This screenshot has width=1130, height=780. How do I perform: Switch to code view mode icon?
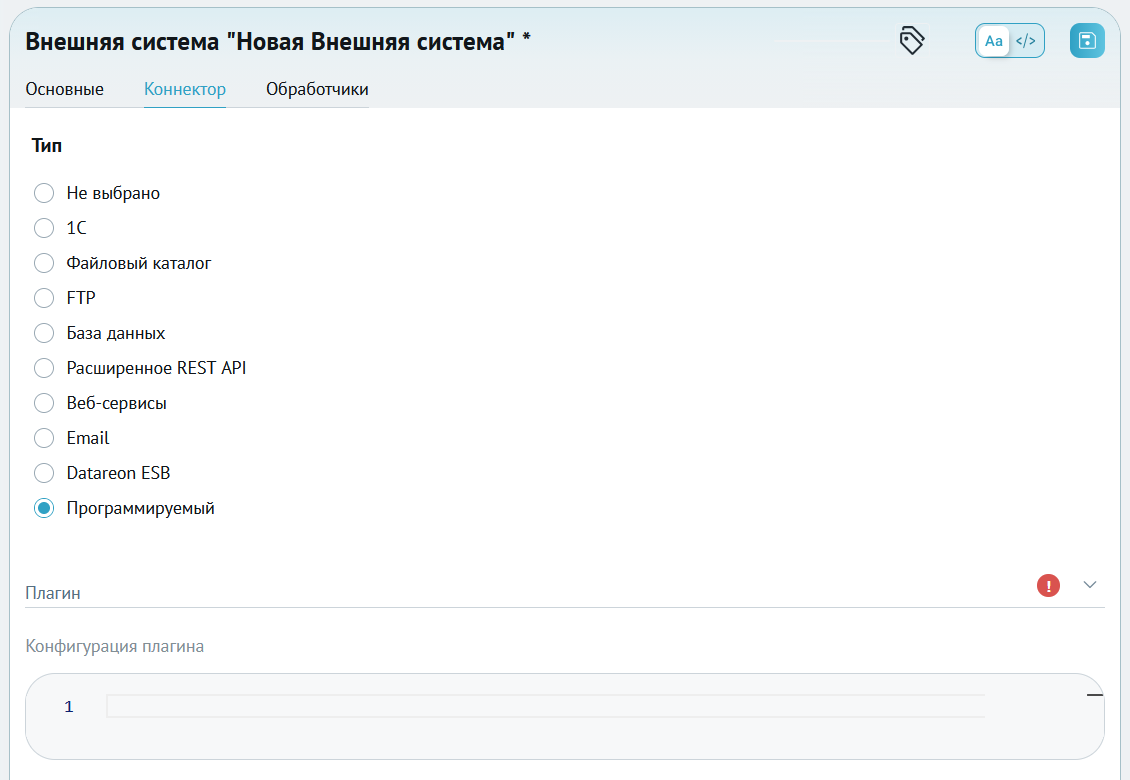1026,41
